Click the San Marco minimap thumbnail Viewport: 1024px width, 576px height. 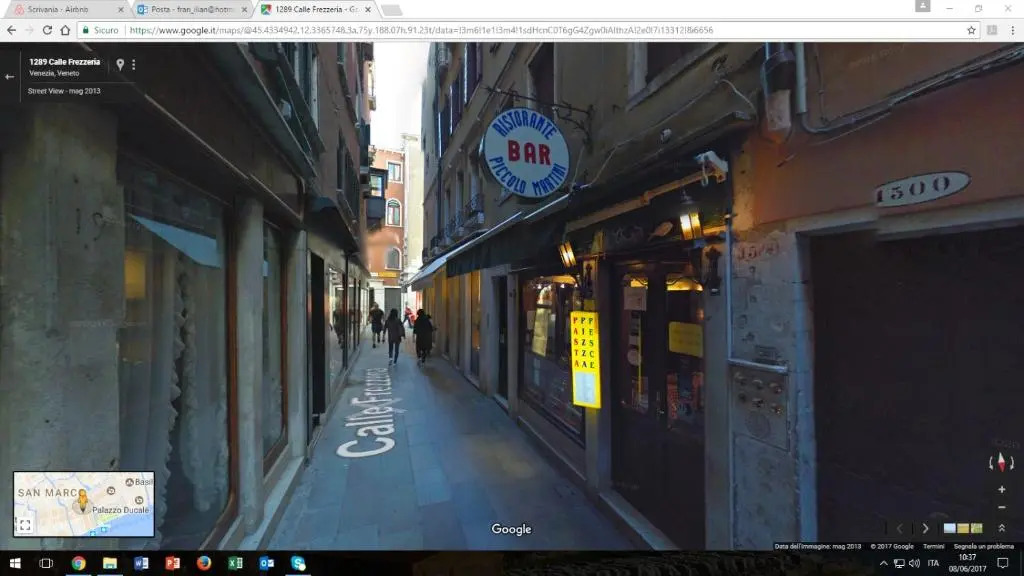[84, 504]
